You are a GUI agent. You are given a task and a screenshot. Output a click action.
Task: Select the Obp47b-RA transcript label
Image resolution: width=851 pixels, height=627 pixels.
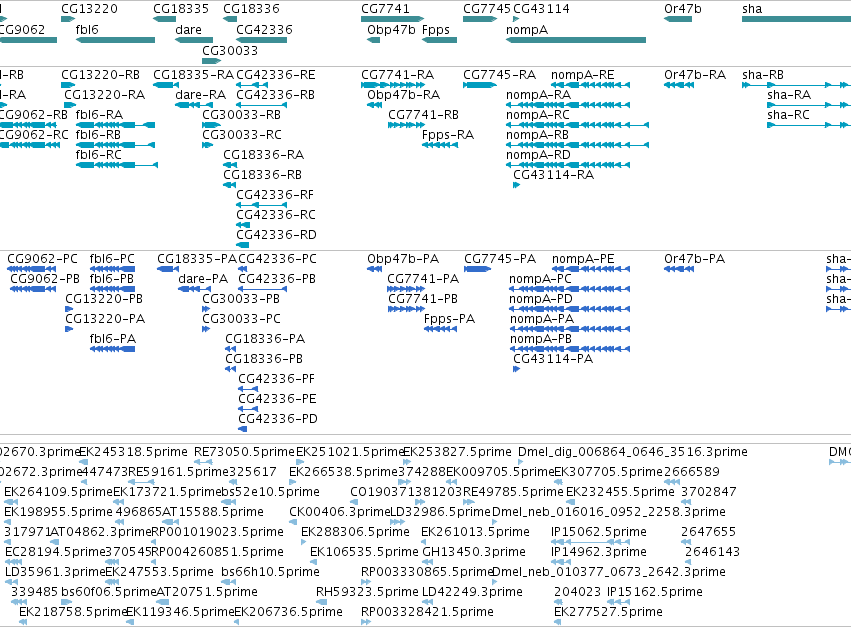(403, 94)
